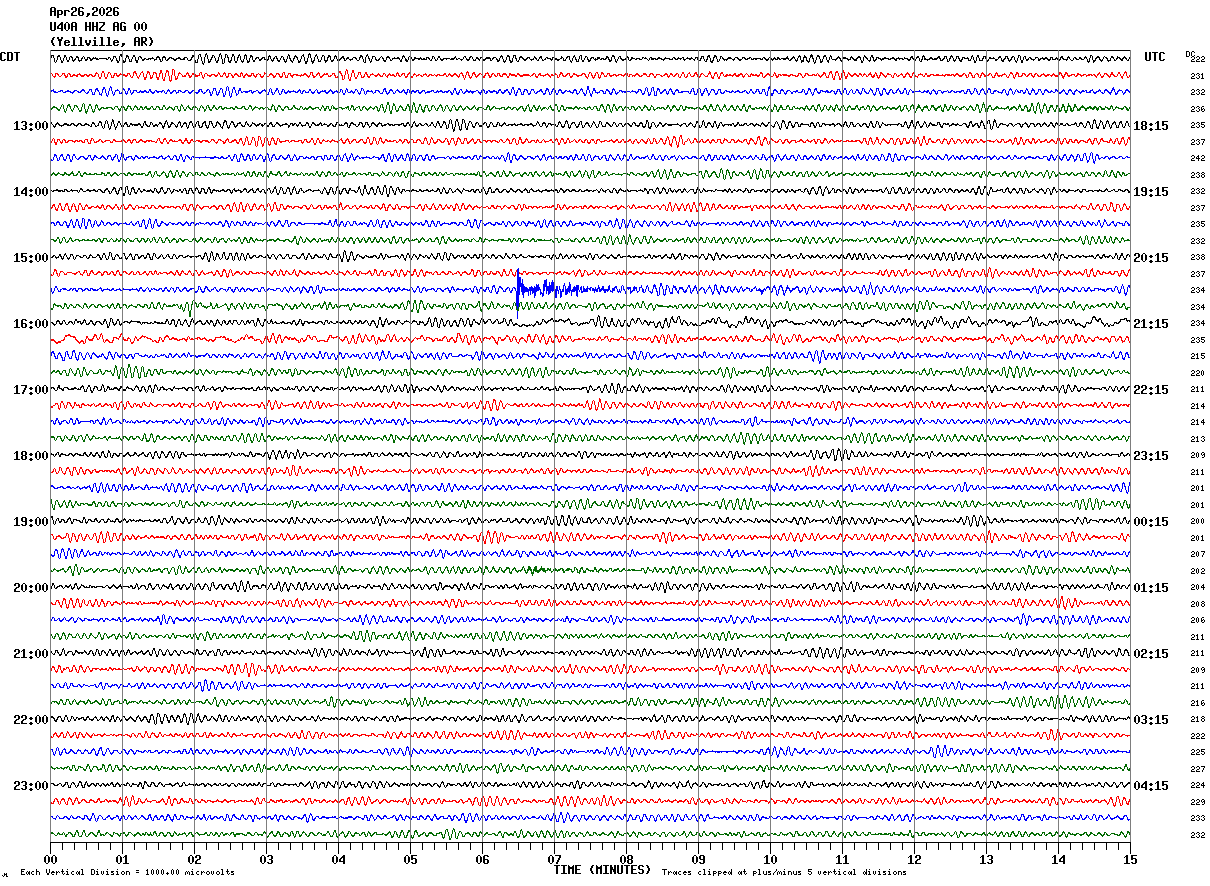Viewport: 1210px width, 886px height.
Task: Click the CDT timezone label
Action: tap(10, 57)
